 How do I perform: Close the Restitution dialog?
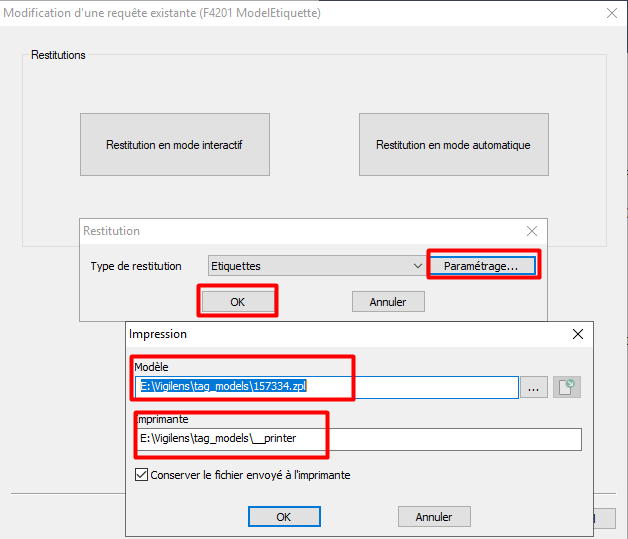tap(531, 231)
